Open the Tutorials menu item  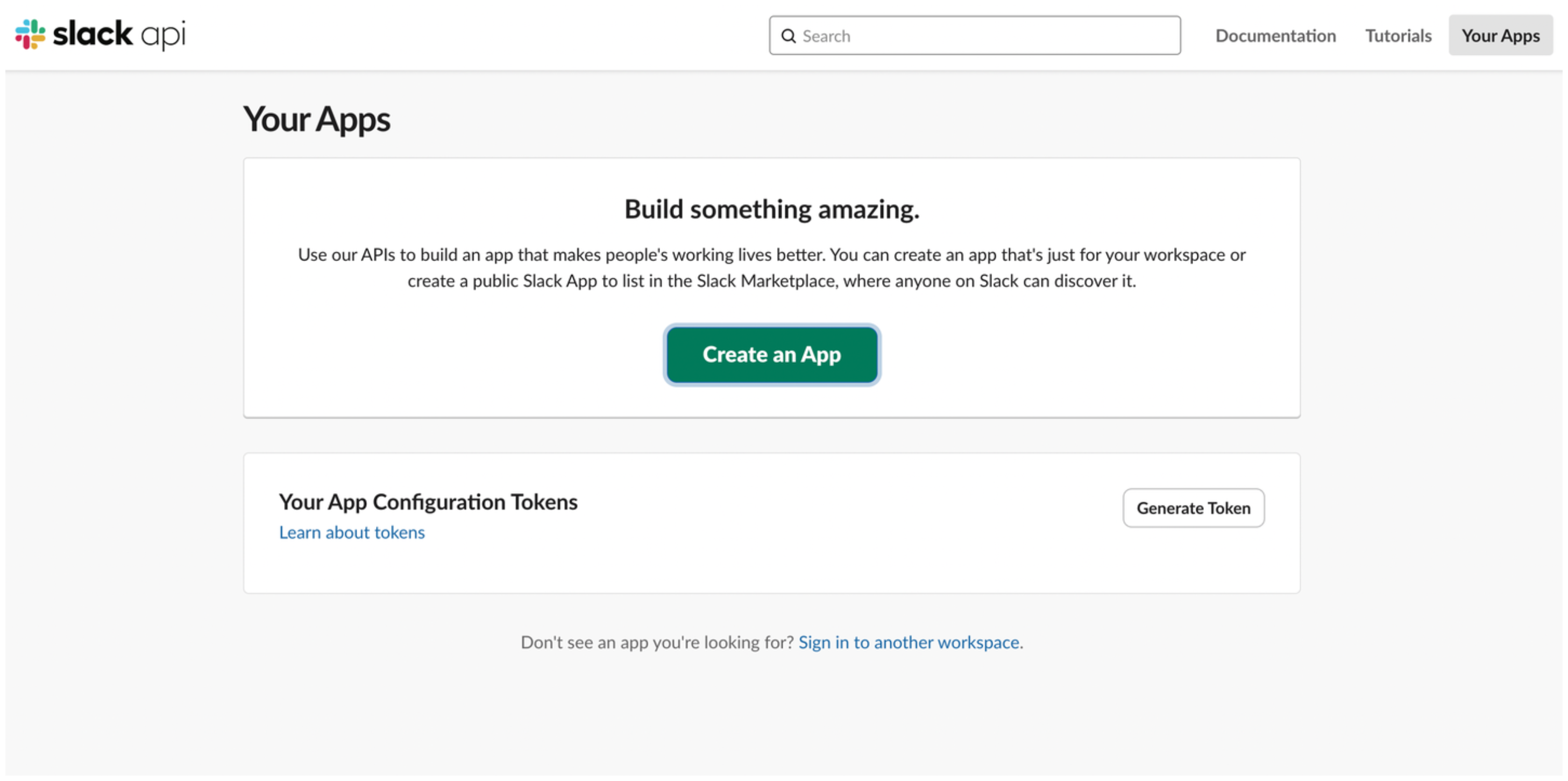1397,36
